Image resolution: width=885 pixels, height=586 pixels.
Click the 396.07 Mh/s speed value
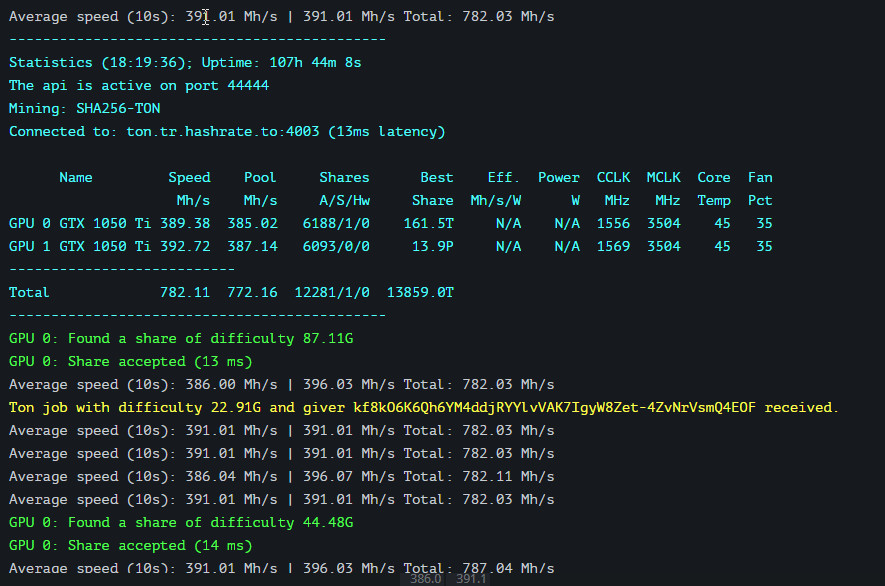[349, 477]
